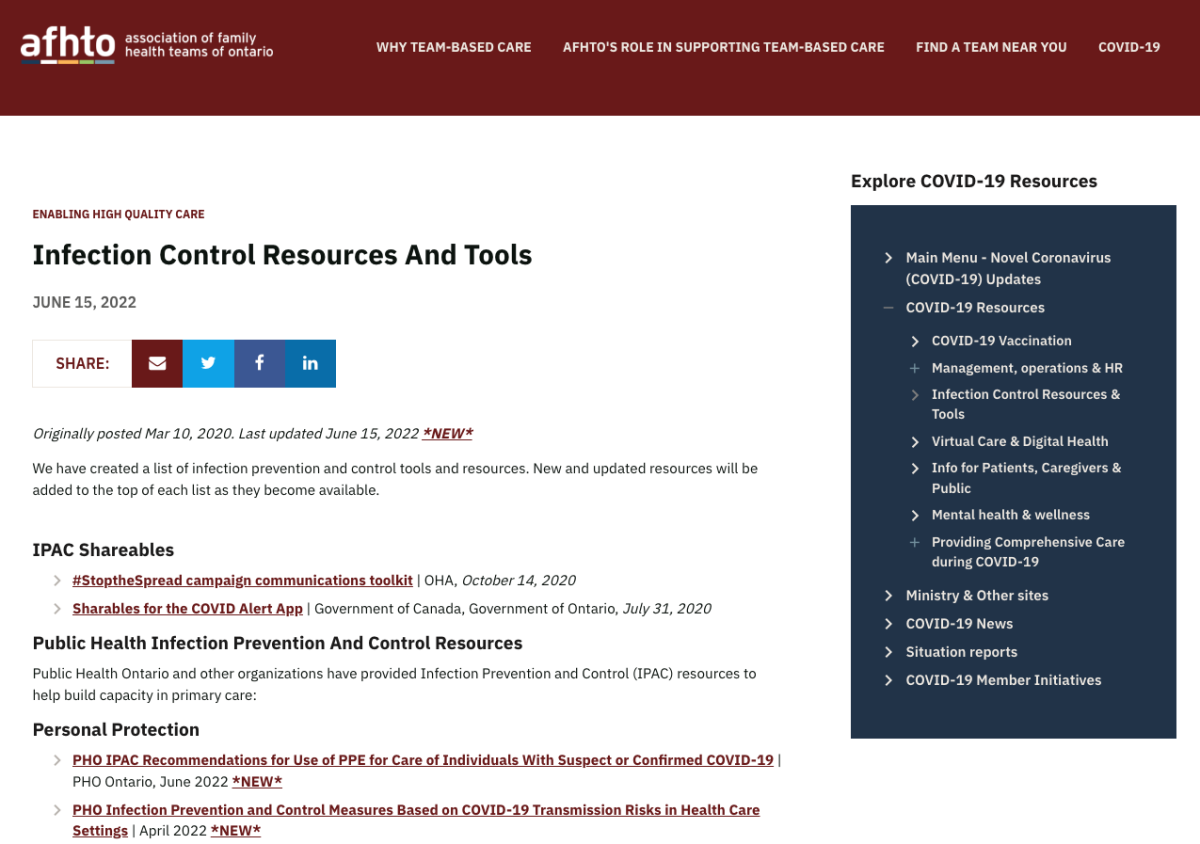Open the Why Team-Based Care menu
The image size is (1200, 844).
(x=454, y=47)
